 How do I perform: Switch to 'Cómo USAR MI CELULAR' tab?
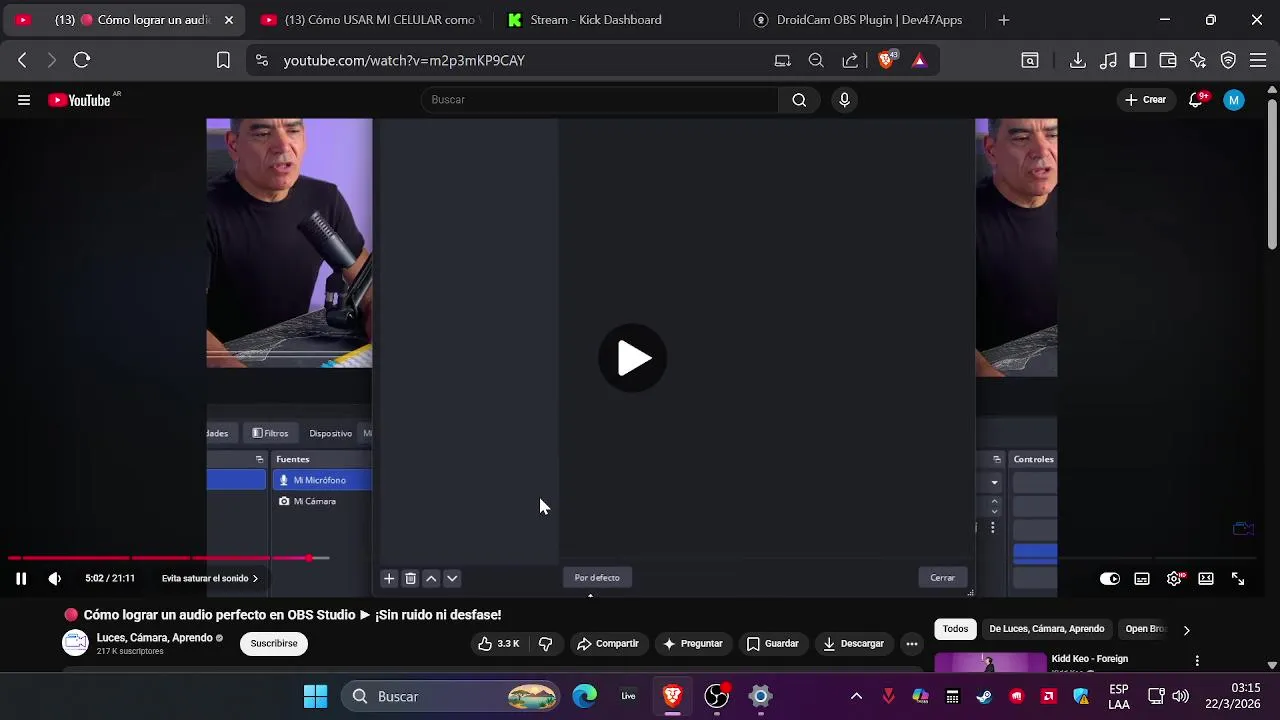click(370, 20)
